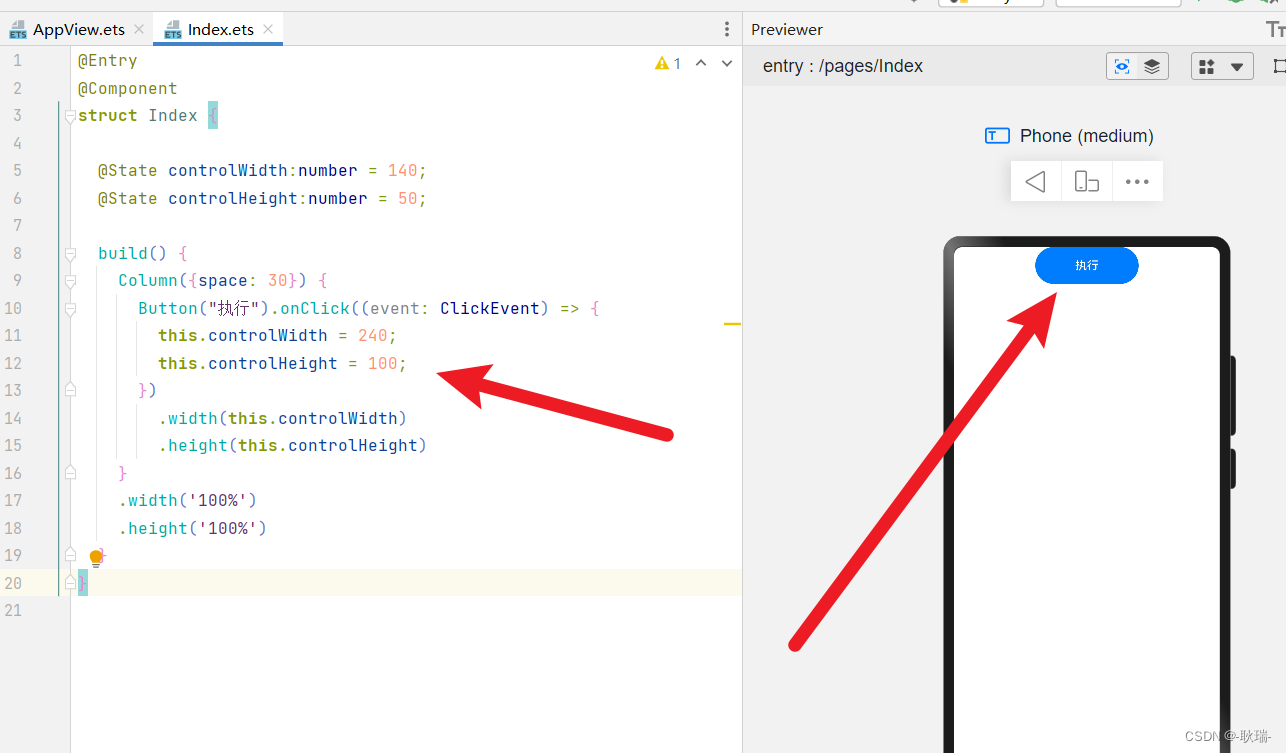Click .height(this.controlHeight) on line 15
The width and height of the screenshot is (1286, 753).
pyautogui.click(x=293, y=446)
